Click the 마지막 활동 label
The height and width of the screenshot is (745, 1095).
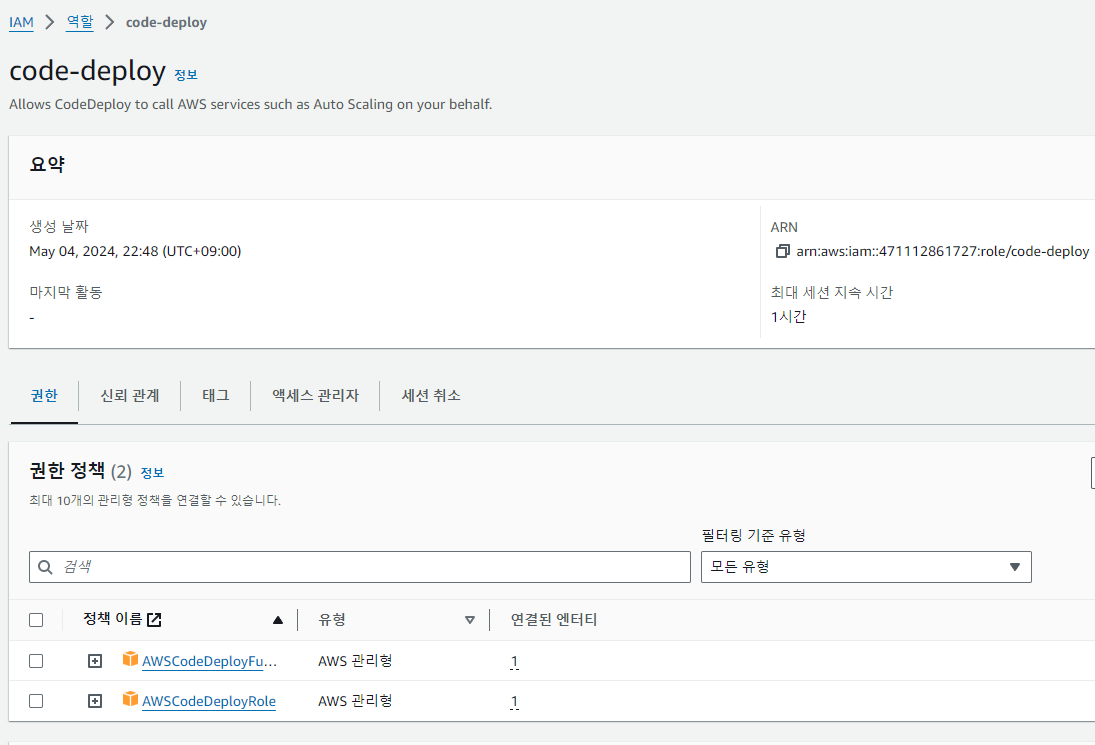point(66,293)
